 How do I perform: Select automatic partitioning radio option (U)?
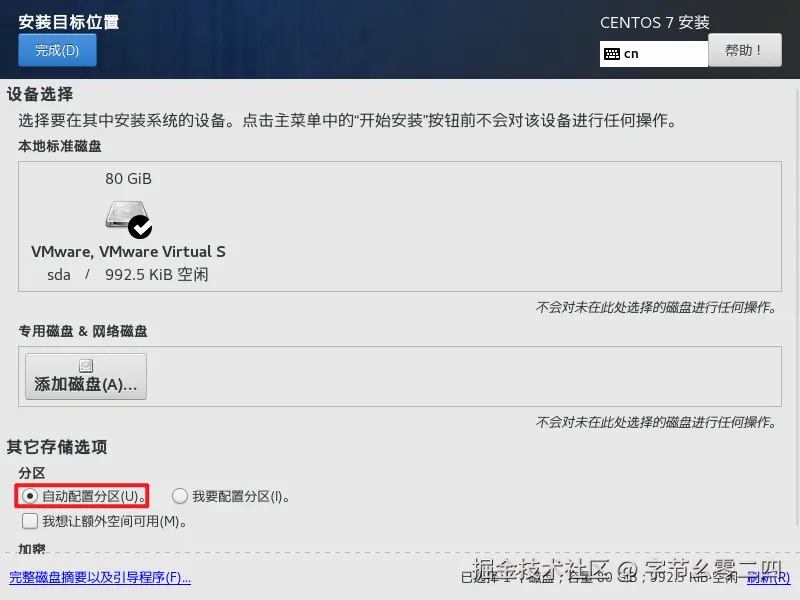click(30, 496)
